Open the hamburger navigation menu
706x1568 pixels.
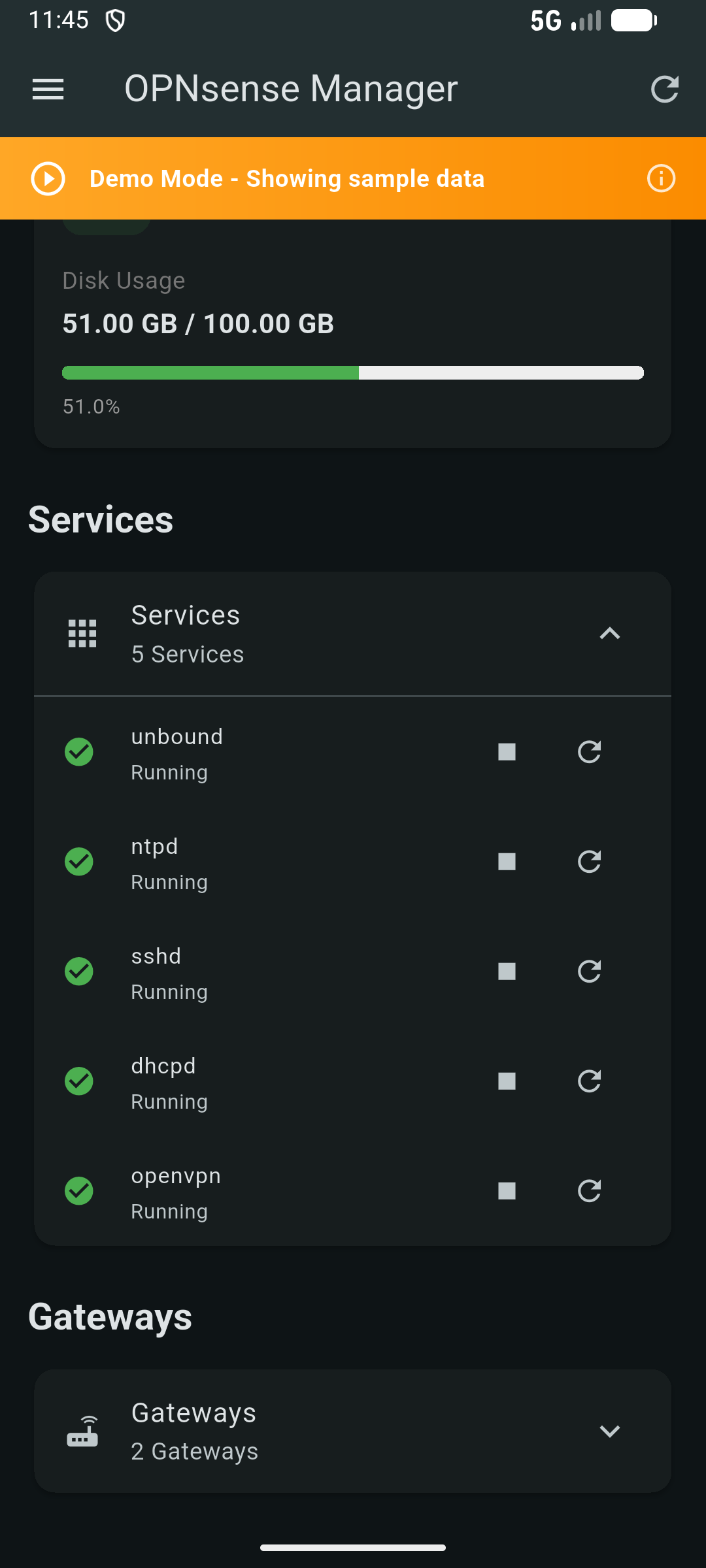click(x=48, y=90)
